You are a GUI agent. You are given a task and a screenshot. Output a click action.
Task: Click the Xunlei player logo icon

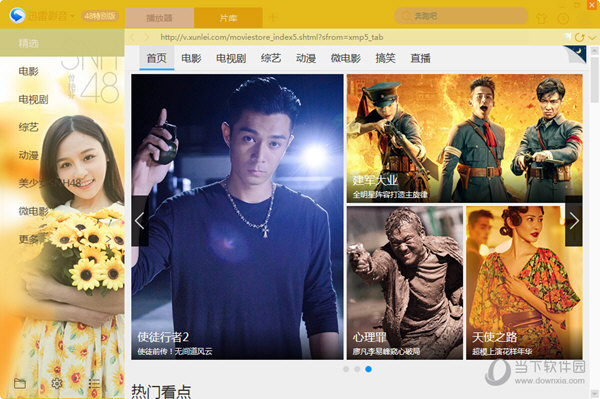[x=17, y=15]
